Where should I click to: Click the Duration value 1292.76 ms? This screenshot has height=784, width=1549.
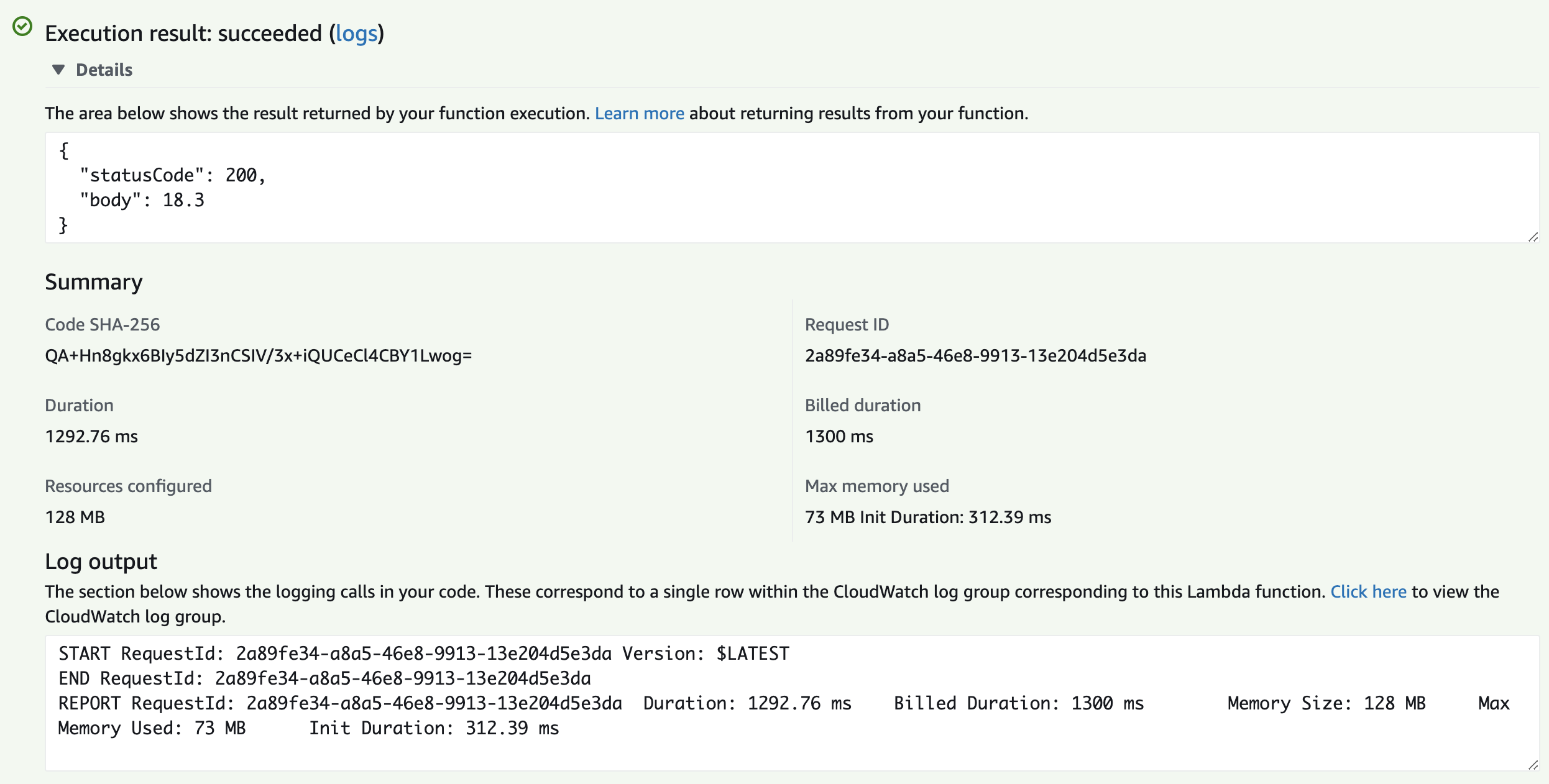click(x=91, y=436)
